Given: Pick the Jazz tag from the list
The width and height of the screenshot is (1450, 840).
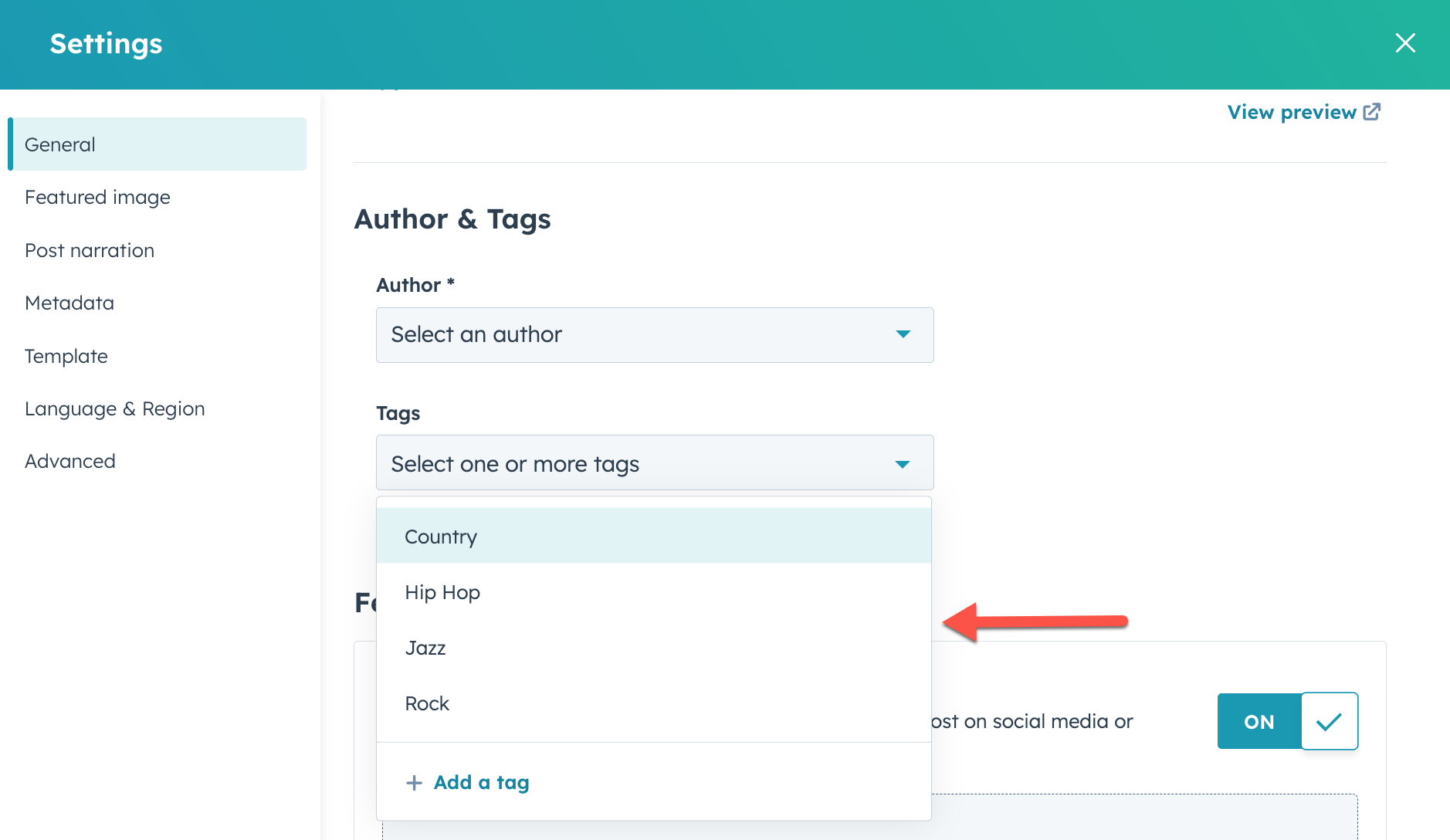Looking at the screenshot, I should tap(654, 648).
